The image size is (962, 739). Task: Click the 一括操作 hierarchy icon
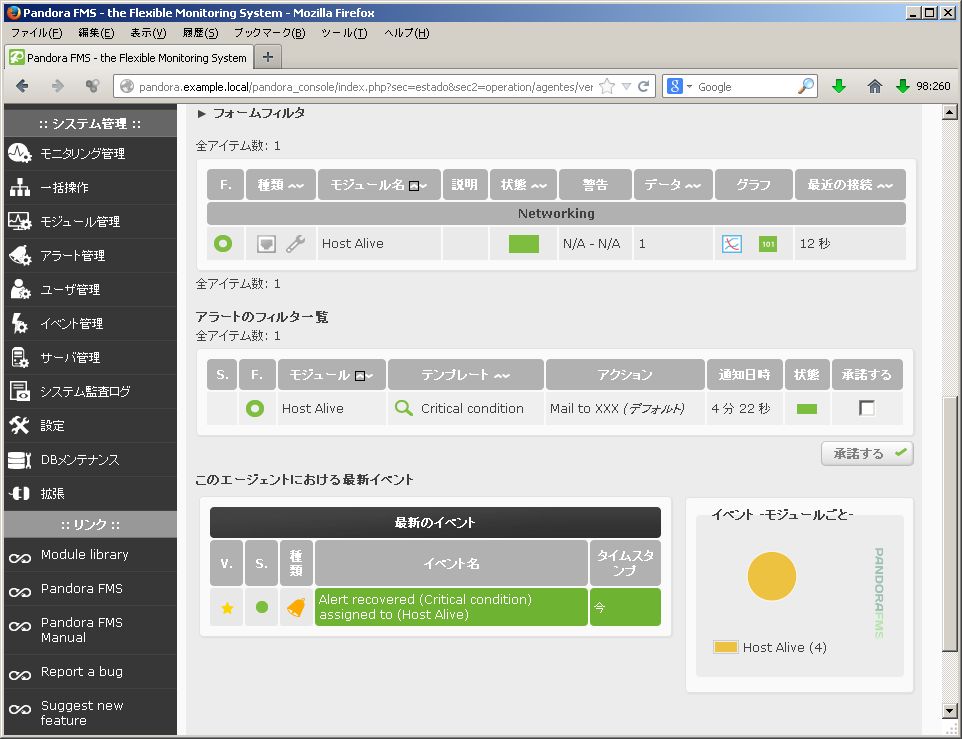[x=20, y=188]
